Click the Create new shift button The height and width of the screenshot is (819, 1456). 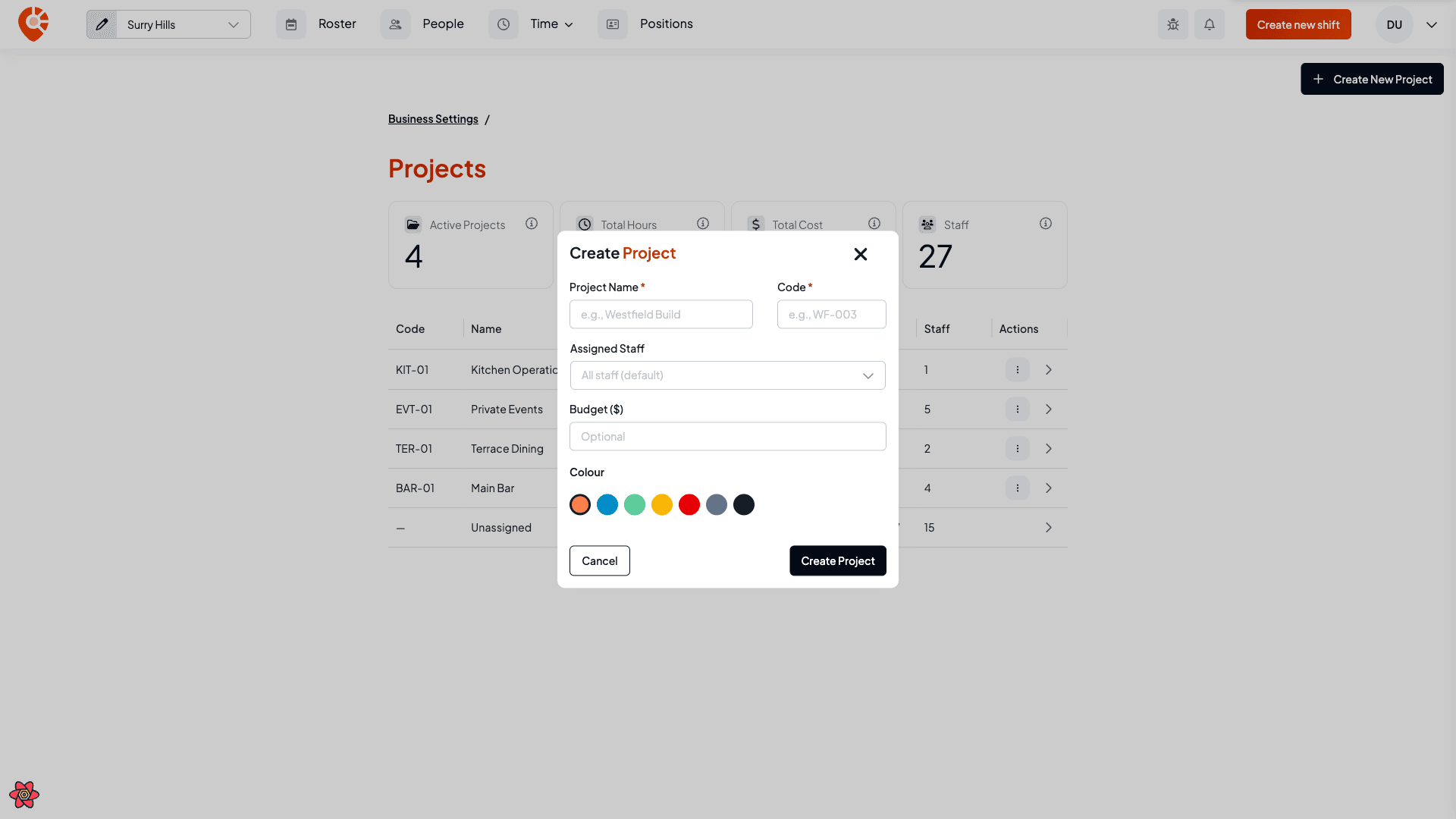(x=1298, y=24)
